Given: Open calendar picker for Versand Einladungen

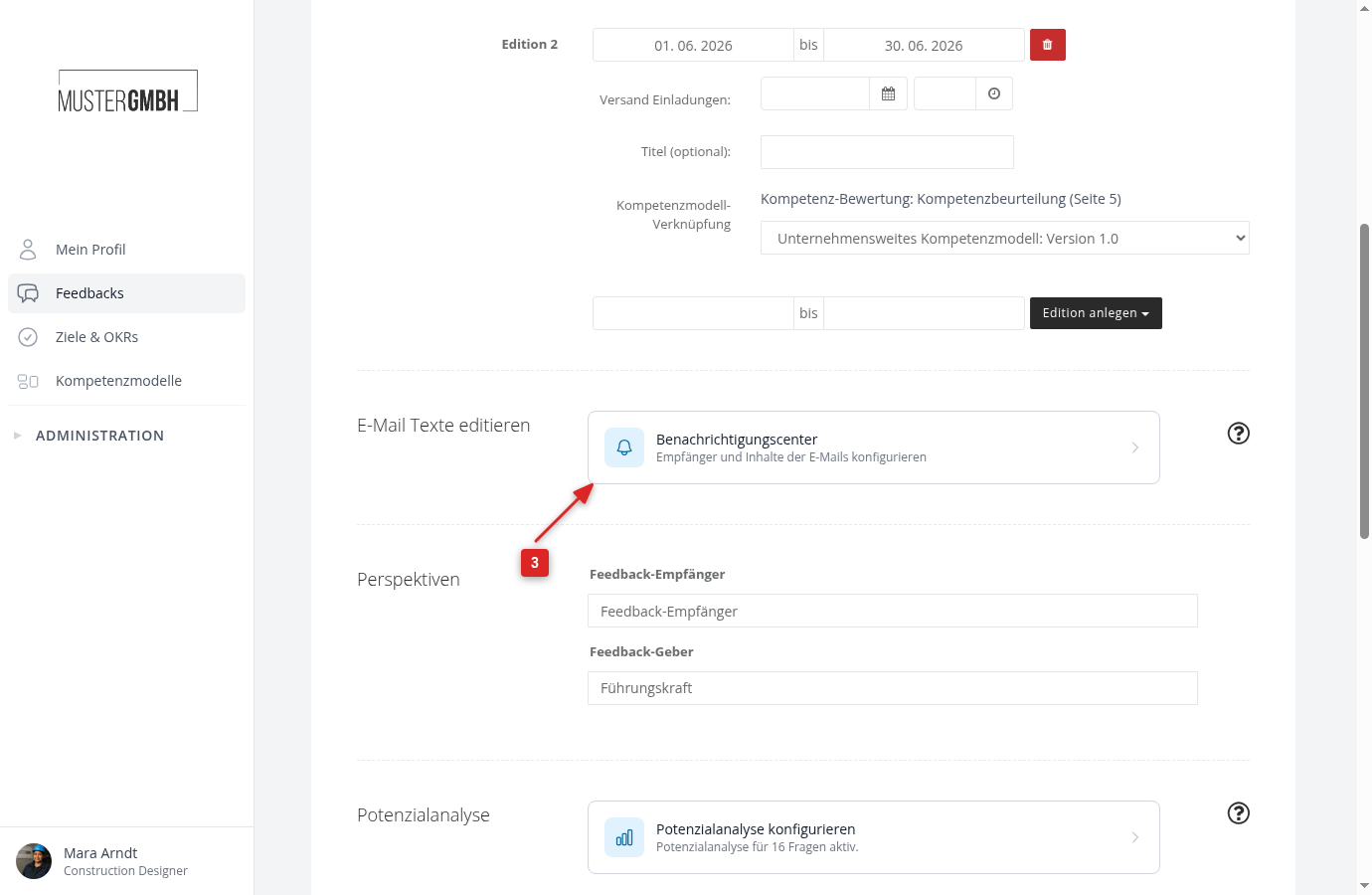Looking at the screenshot, I should [x=888, y=93].
